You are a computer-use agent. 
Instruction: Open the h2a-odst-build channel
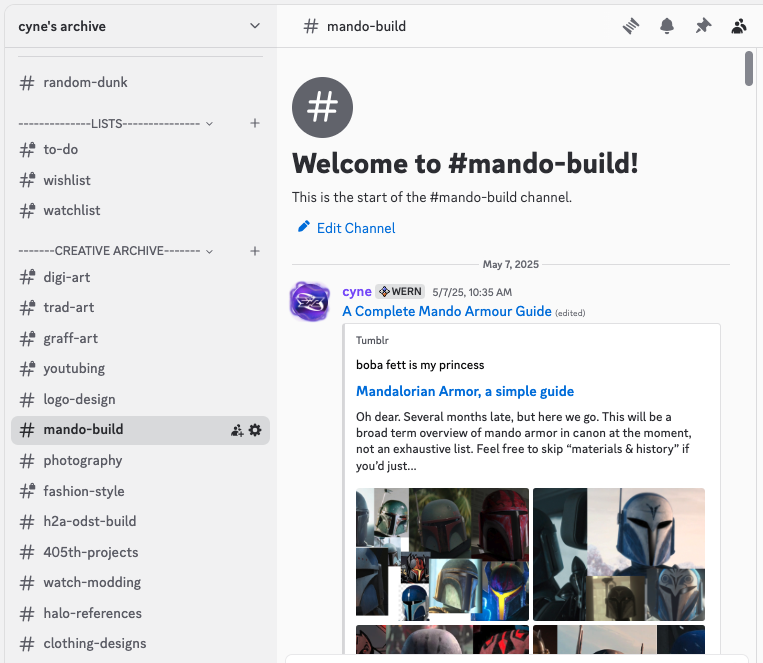pyautogui.click(x=140, y=521)
